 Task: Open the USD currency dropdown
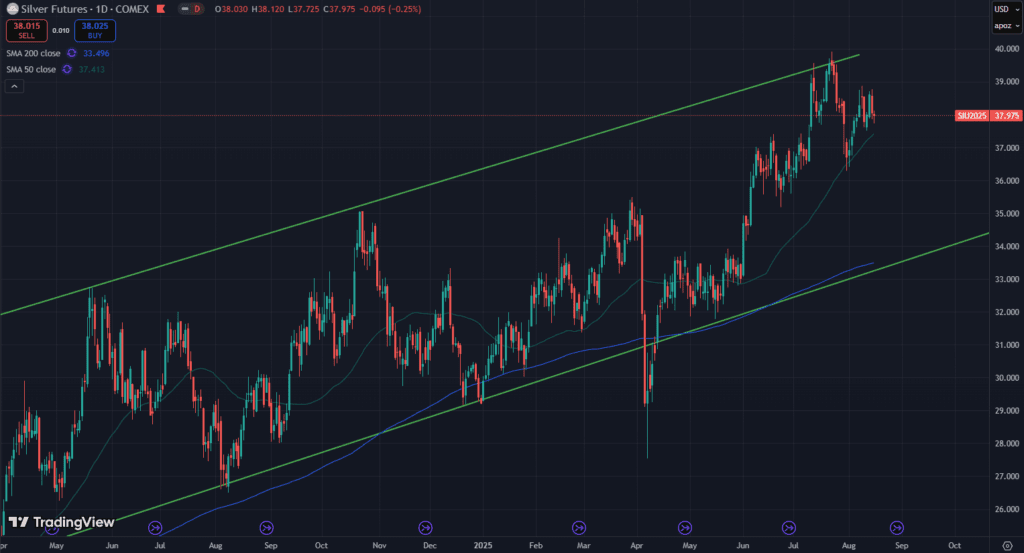1003,10
